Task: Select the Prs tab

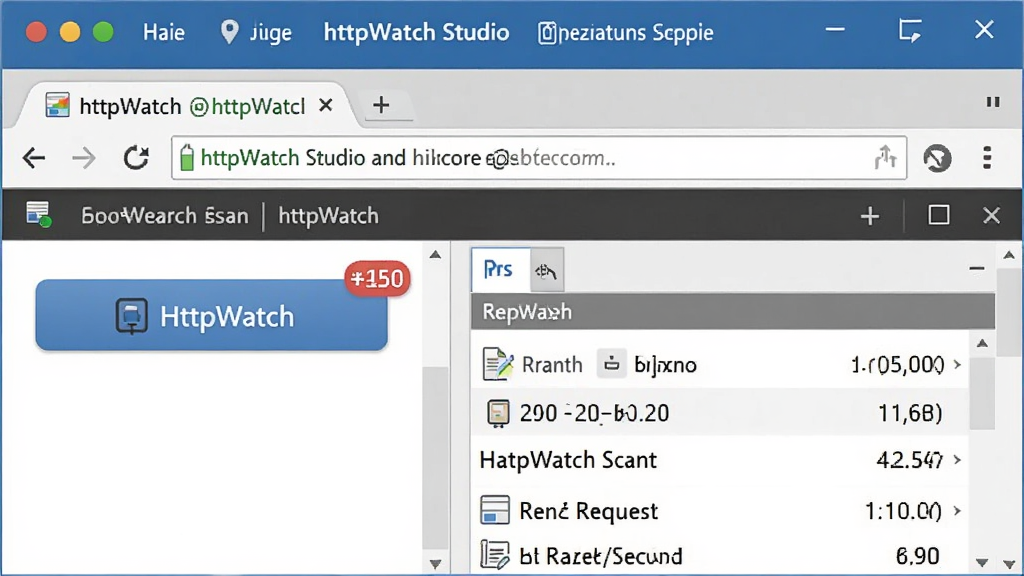Action: (500, 270)
